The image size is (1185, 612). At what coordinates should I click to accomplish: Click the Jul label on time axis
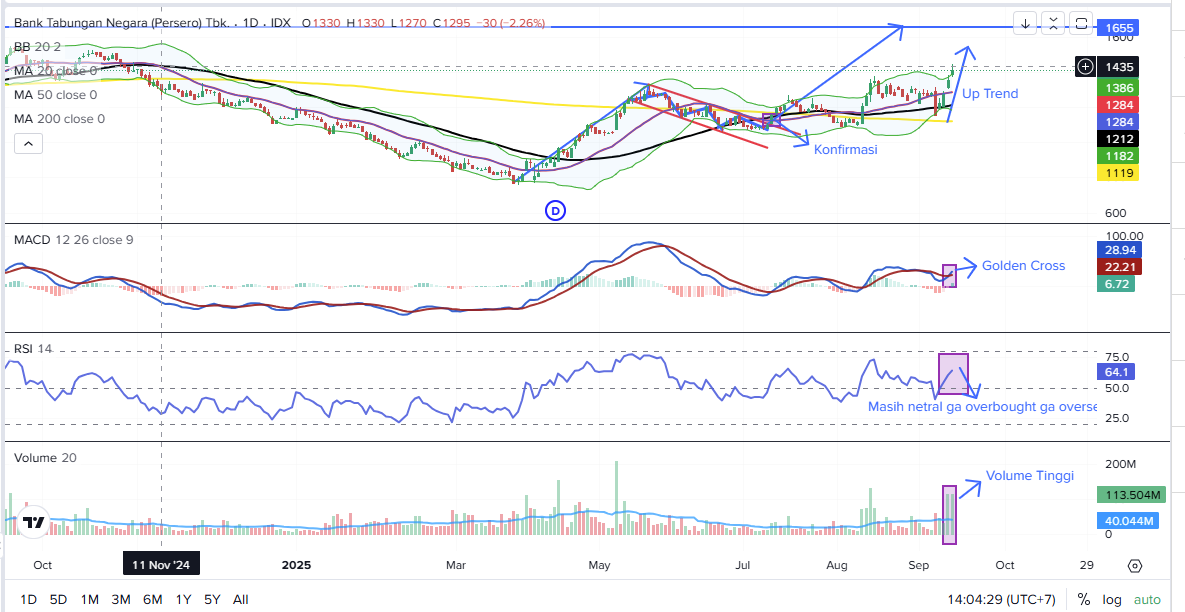click(743, 565)
